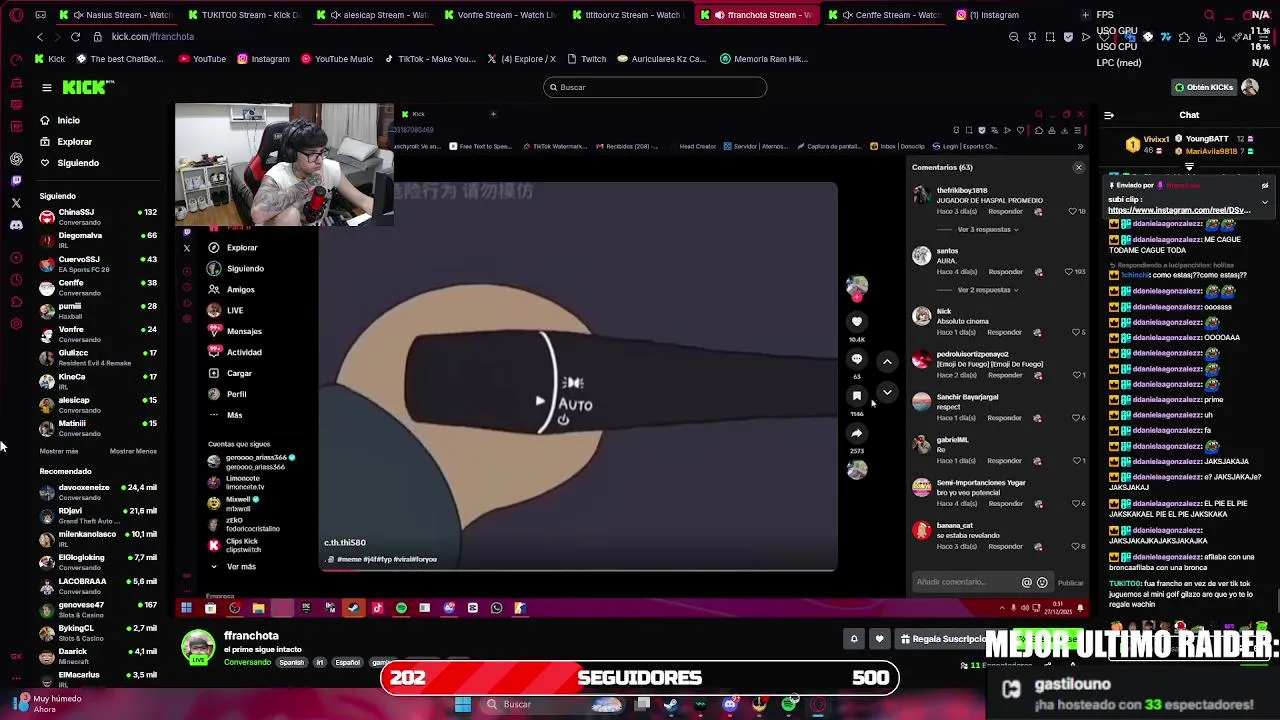The height and width of the screenshot is (720, 1280).
Task: Click the Obtén KICKs button
Action: click(1204, 87)
